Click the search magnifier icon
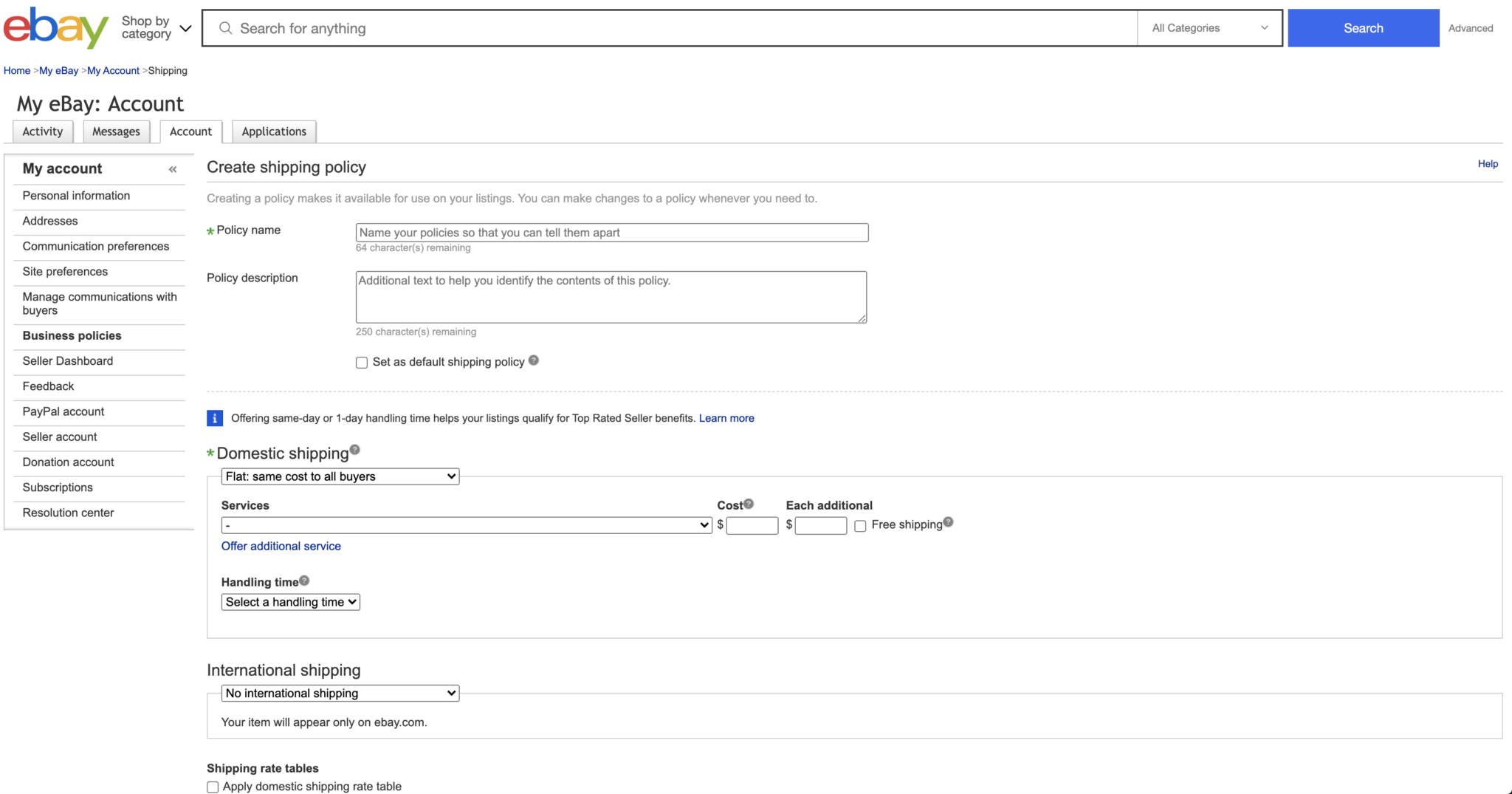Screen dimensions: 1512x794 [x=226, y=28]
